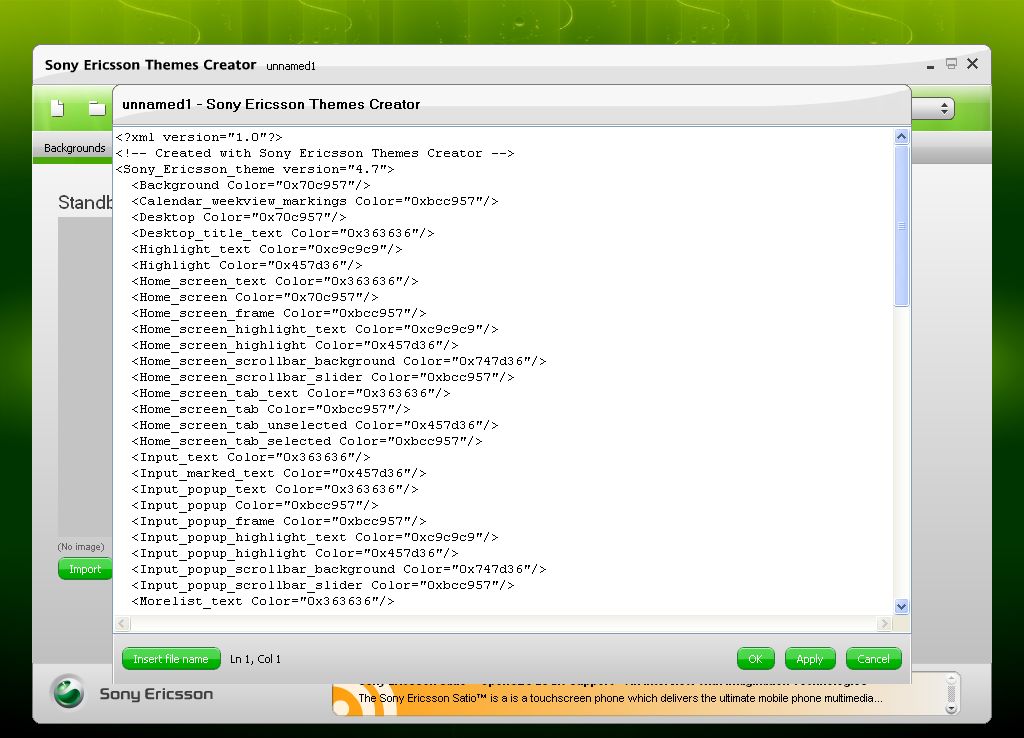Confirm with the OK button
Image resolution: width=1024 pixels, height=738 pixels.
755,659
